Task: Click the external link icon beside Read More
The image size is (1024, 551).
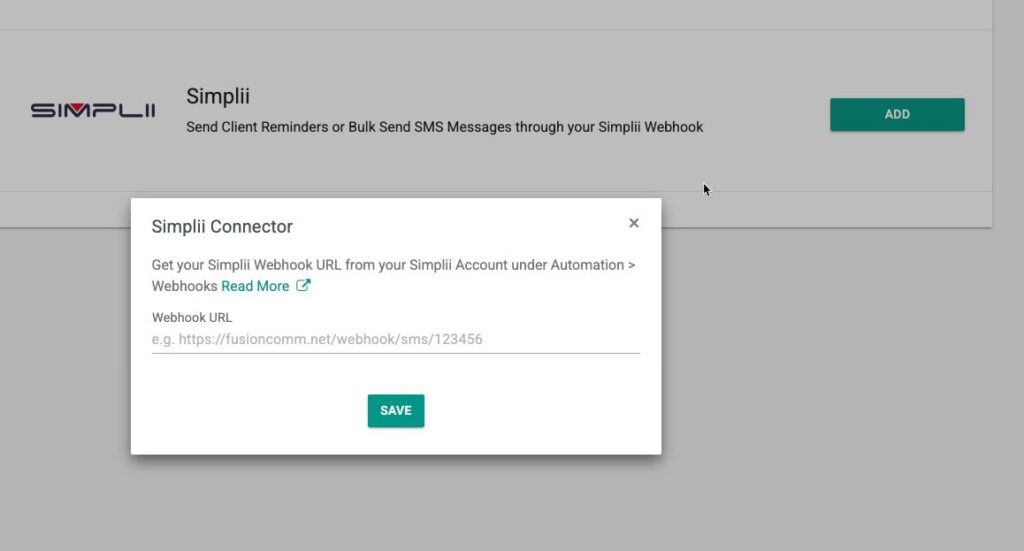Action: tap(303, 286)
